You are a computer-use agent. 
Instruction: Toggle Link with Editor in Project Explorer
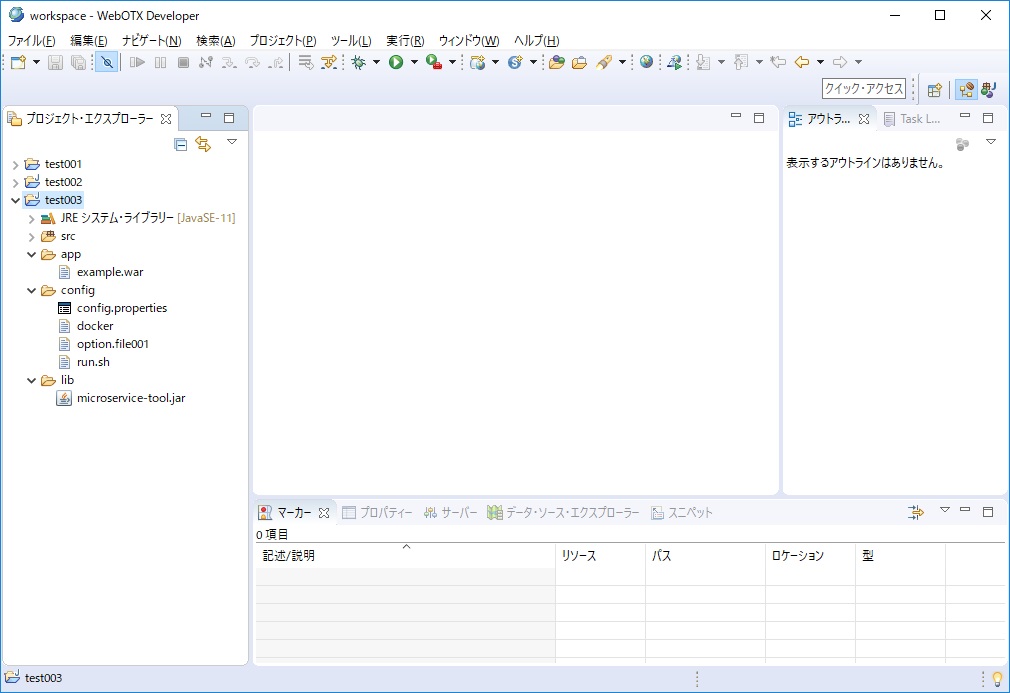click(x=203, y=144)
